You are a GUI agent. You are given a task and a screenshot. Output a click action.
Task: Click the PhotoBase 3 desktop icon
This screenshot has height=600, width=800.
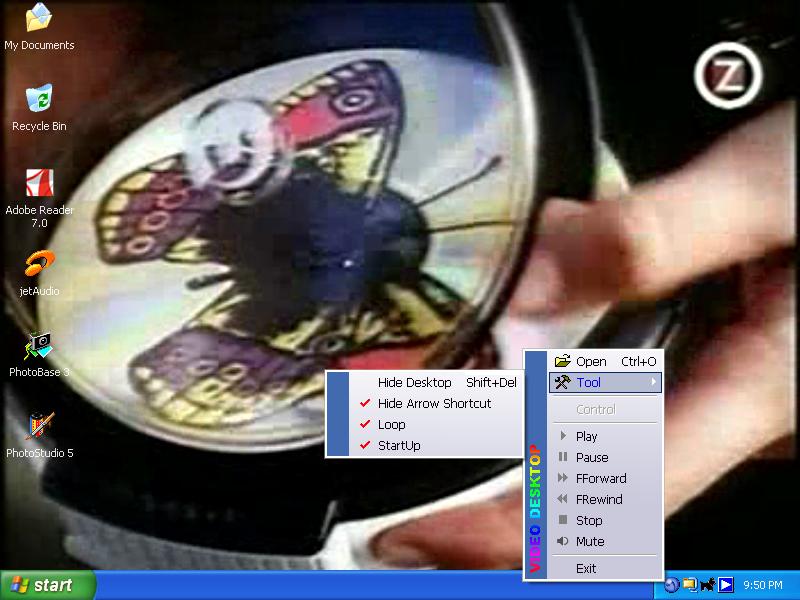pos(39,346)
